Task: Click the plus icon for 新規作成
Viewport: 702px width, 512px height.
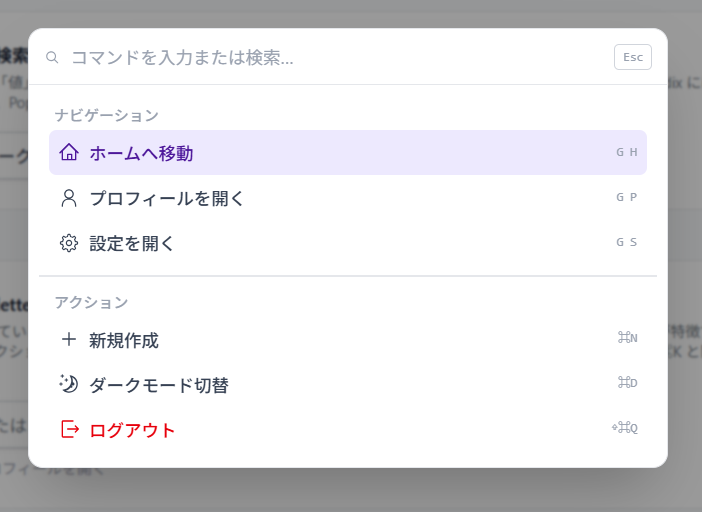Action: tap(69, 340)
